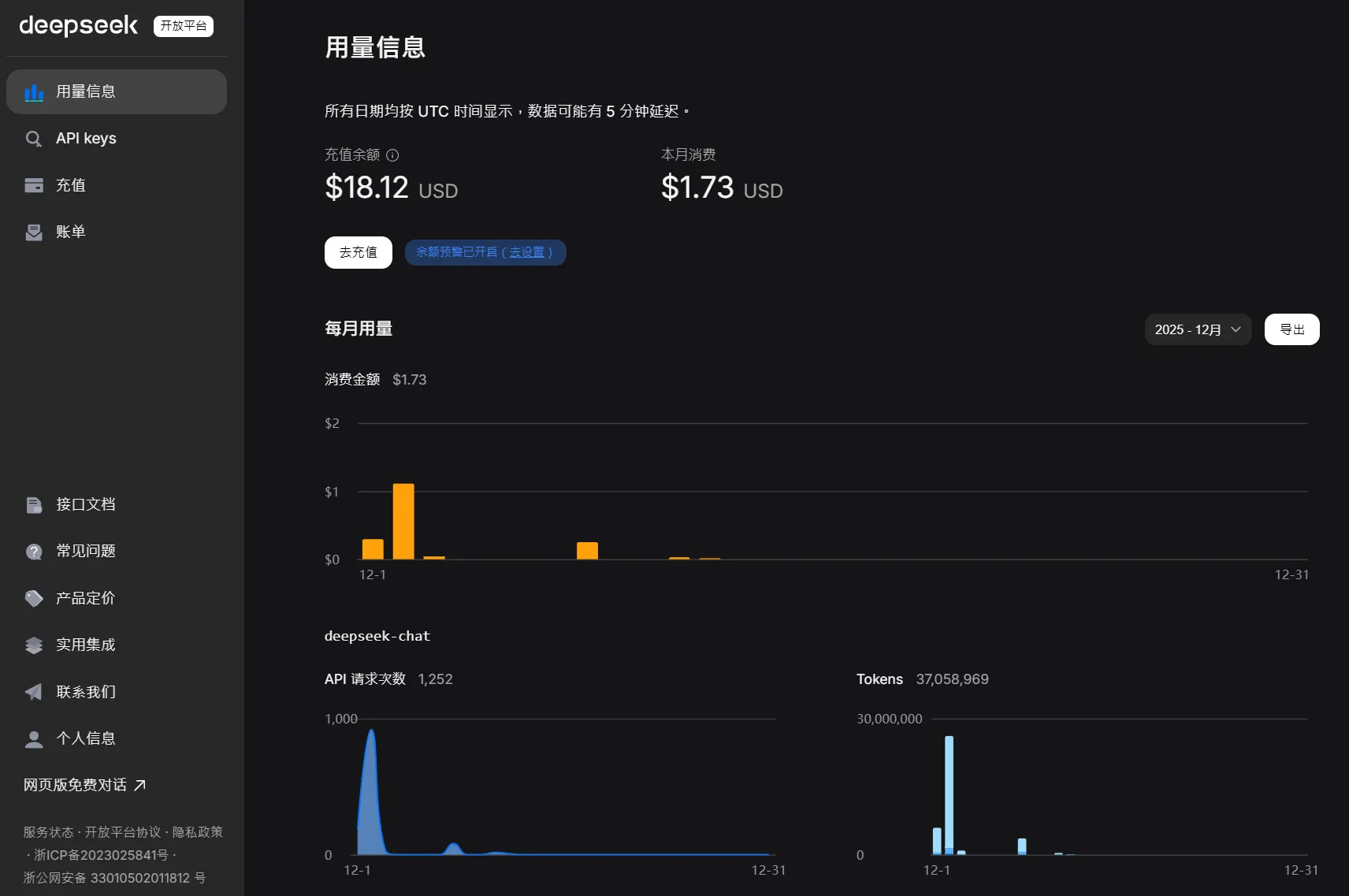Click the 常见问题 question mark icon
Screen dimensions: 1349x896
pos(34,552)
